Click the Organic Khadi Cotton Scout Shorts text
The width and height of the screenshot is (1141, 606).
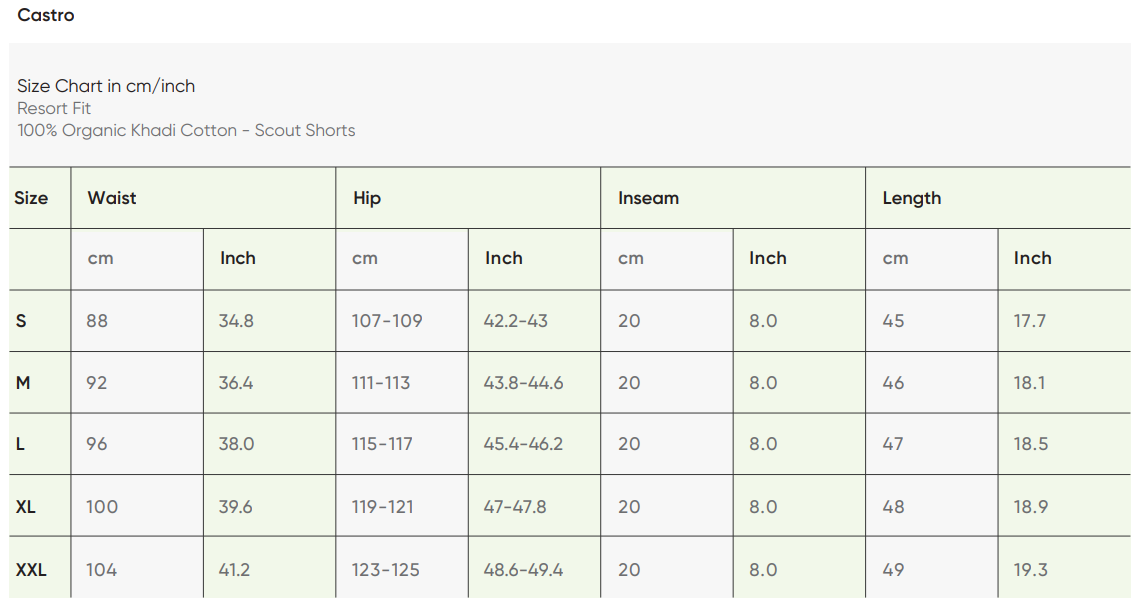[186, 130]
